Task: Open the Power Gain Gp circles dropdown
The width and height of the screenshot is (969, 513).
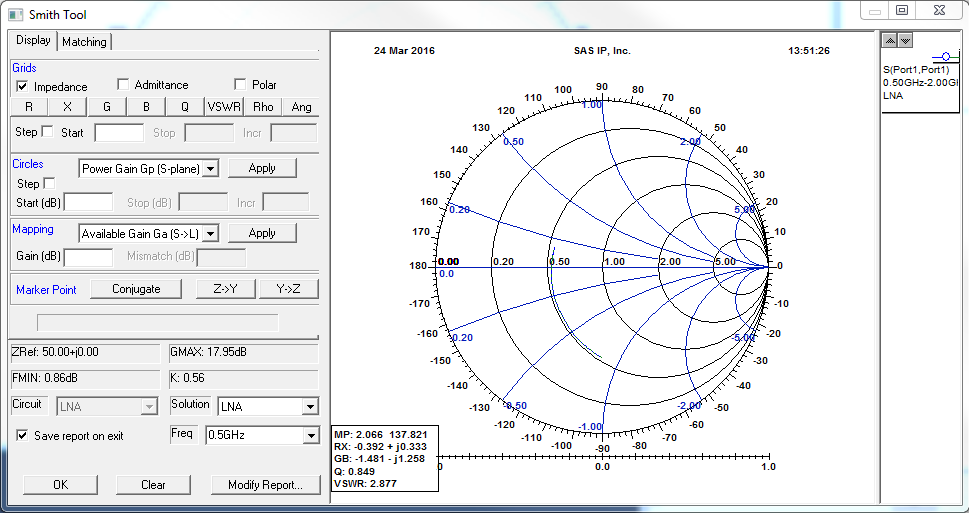Action: (x=210, y=169)
